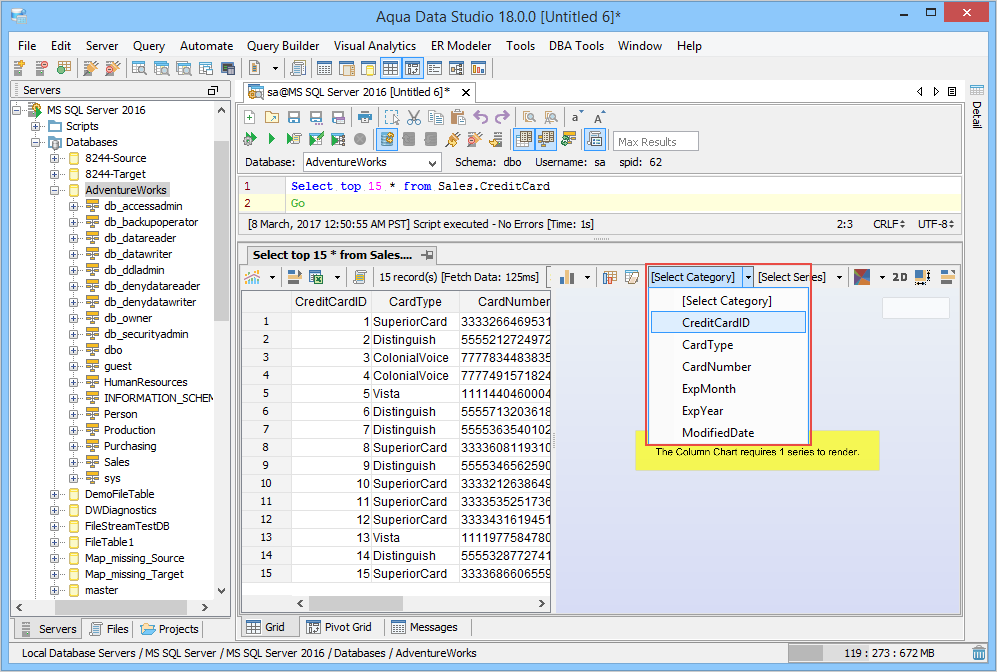Open the ER Modeler diagram icon
The width and height of the screenshot is (997, 672).
pos(456,68)
